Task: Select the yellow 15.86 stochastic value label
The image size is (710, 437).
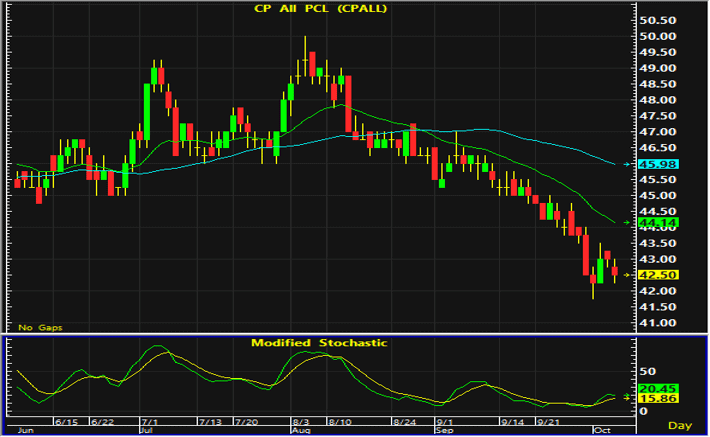Action: coord(658,399)
